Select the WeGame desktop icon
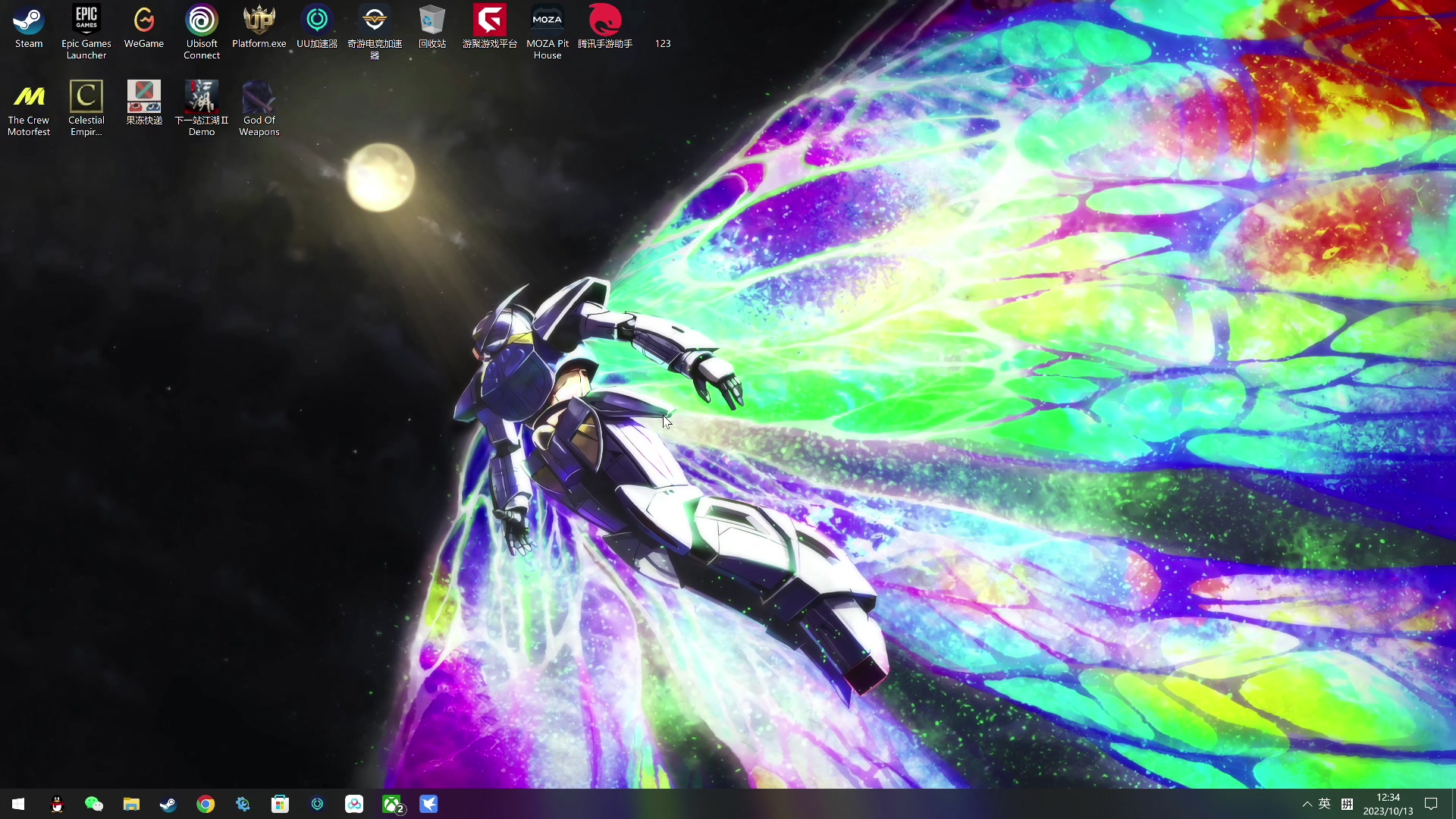The width and height of the screenshot is (1456, 819). coord(144,27)
